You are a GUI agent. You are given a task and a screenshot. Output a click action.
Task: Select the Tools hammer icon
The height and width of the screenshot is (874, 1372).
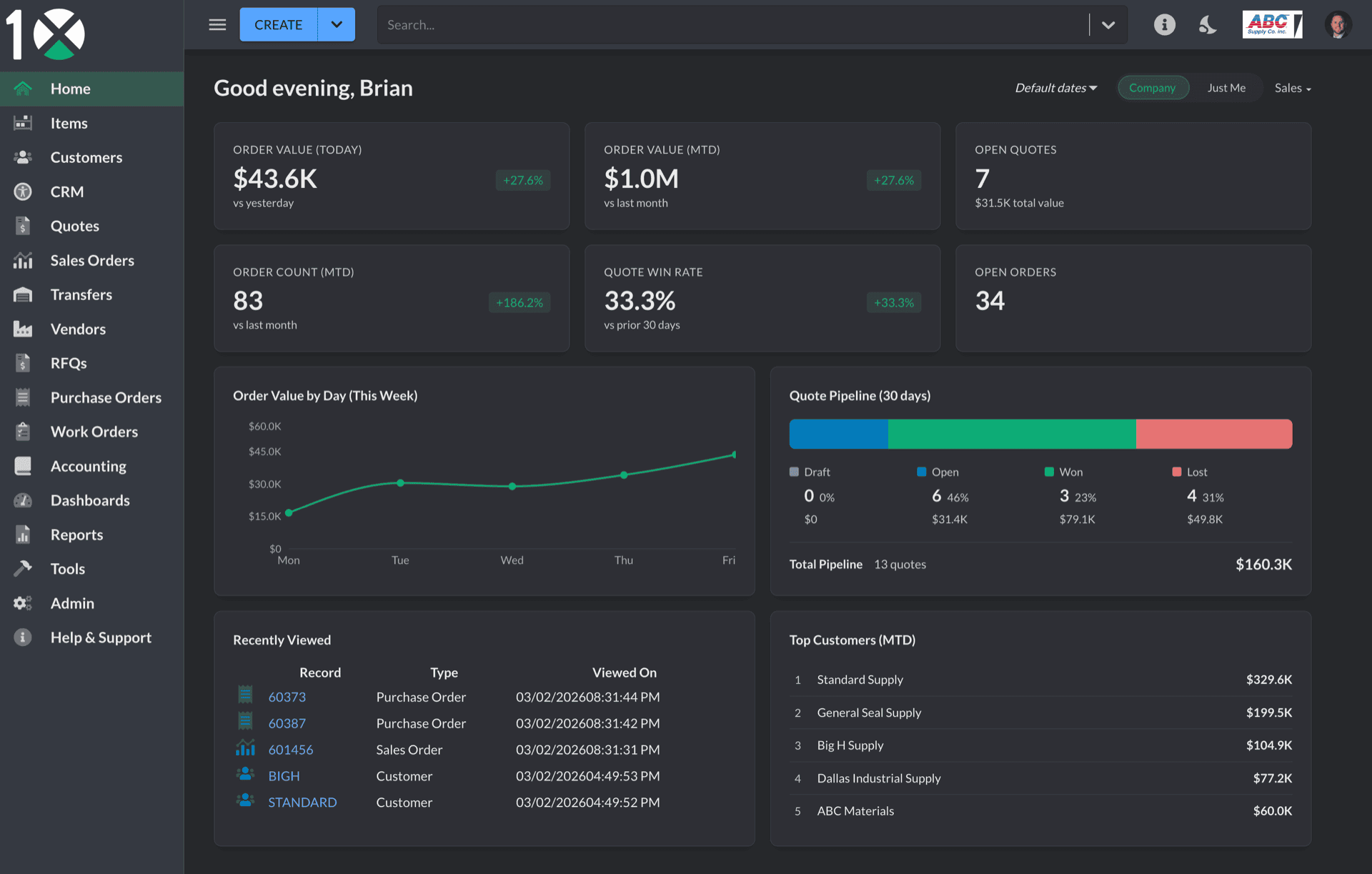click(23, 569)
